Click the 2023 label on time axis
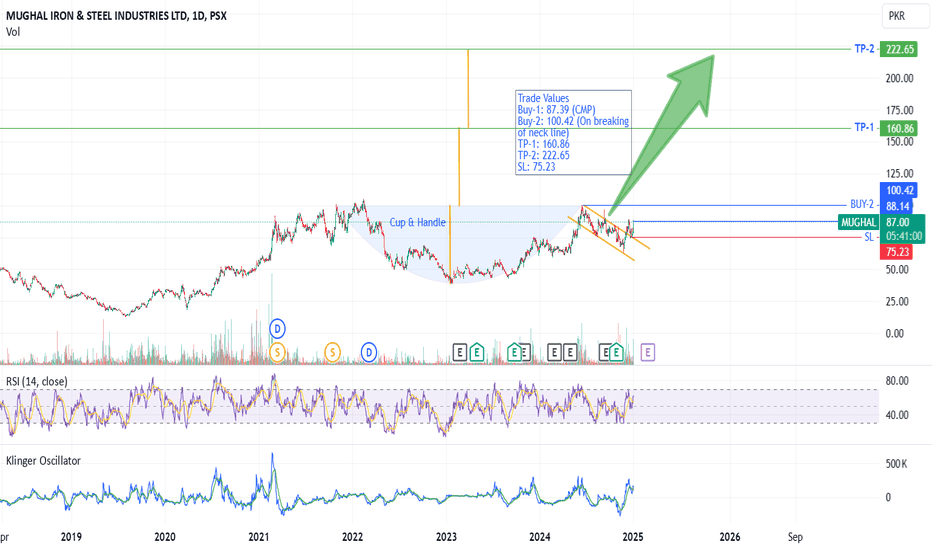Image resolution: width=932 pixels, height=550 pixels. tap(446, 537)
